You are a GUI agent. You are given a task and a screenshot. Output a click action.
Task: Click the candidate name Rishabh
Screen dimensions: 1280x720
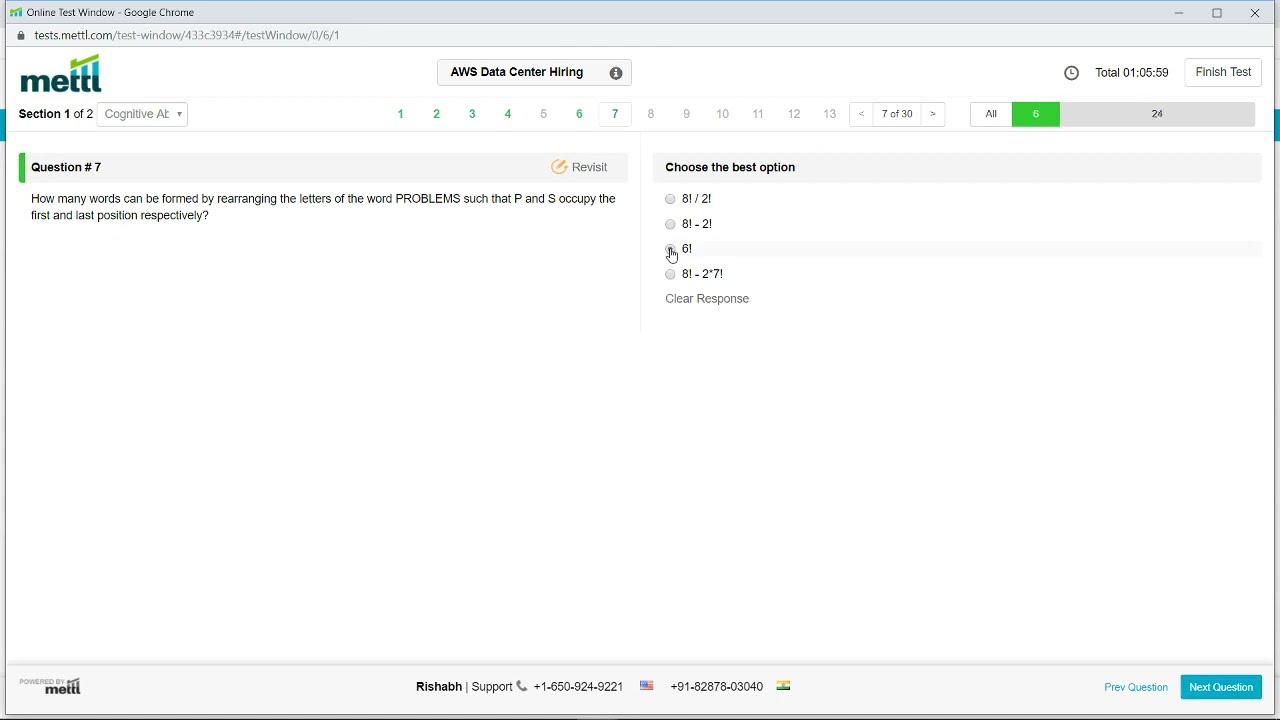[439, 687]
